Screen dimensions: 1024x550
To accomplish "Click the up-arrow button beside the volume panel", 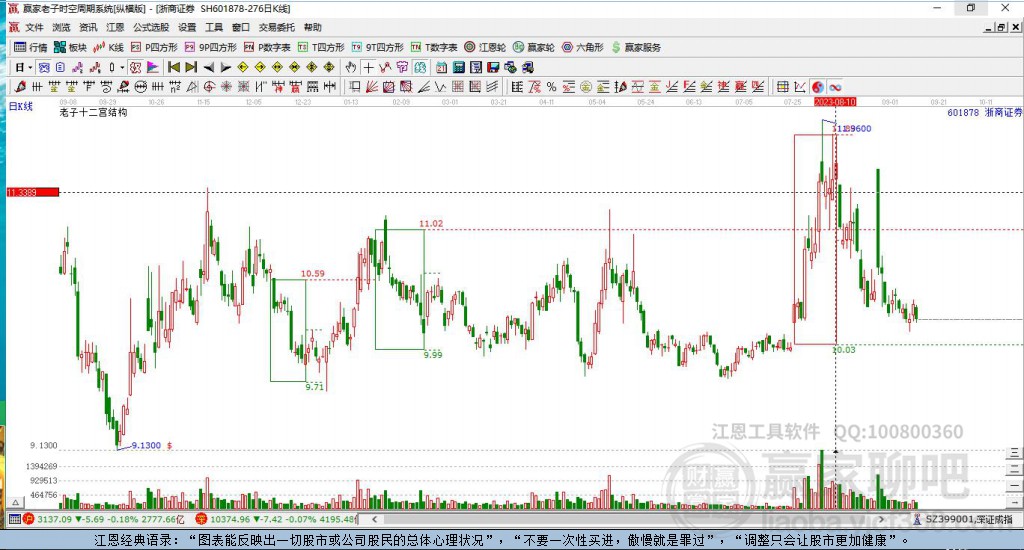I will pyautogui.click(x=16, y=502).
